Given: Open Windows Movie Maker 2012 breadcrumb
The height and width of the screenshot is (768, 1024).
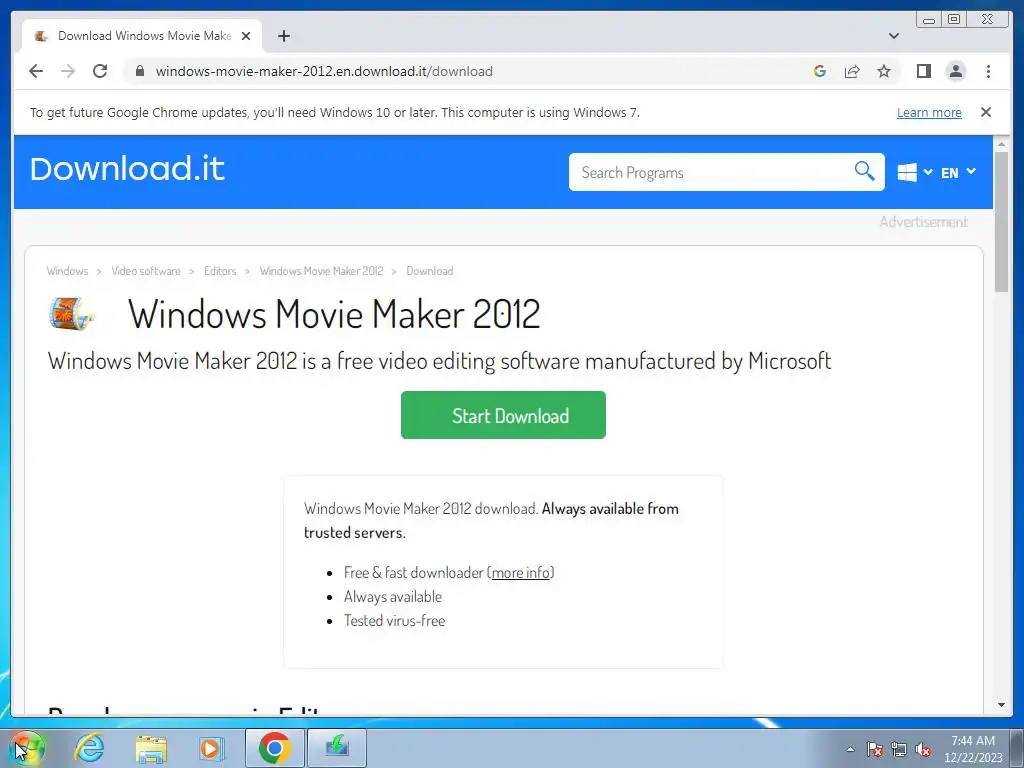Looking at the screenshot, I should tap(321, 271).
